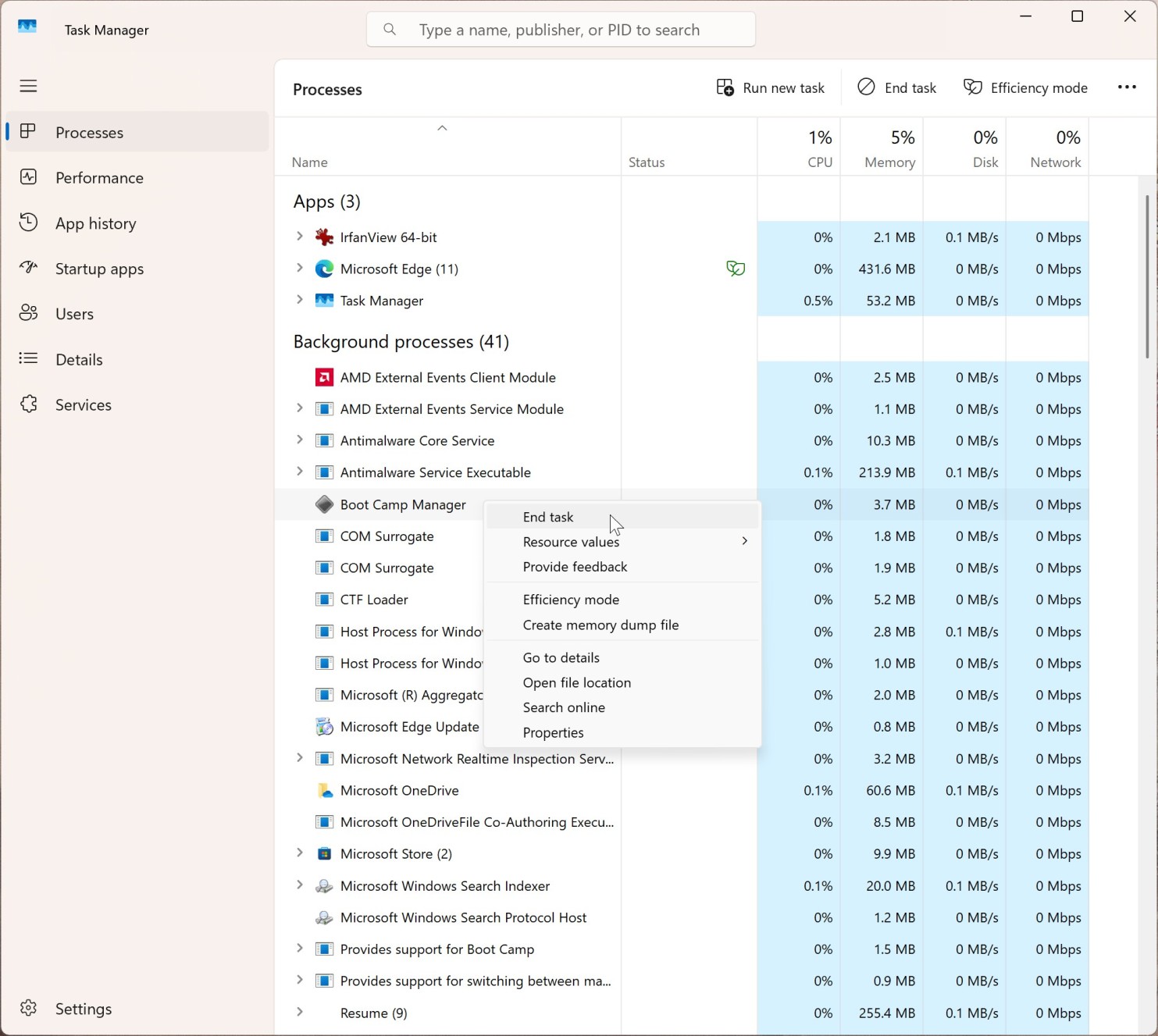
Task: Click End task toolbar button
Action: (x=897, y=87)
